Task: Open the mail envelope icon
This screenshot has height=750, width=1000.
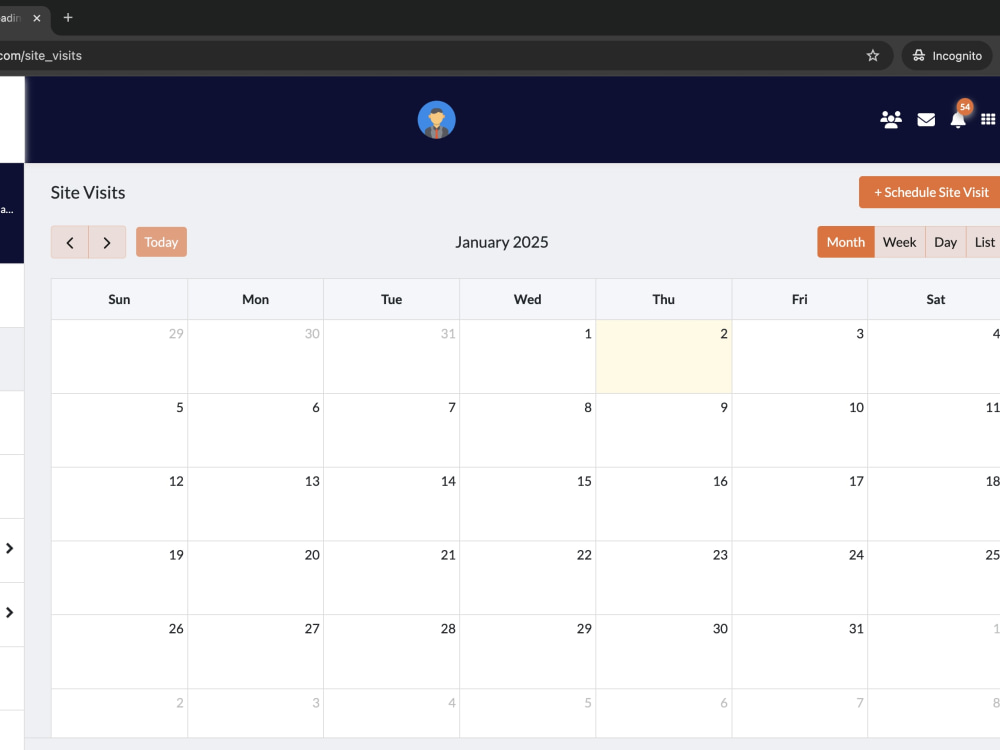Action: point(925,119)
